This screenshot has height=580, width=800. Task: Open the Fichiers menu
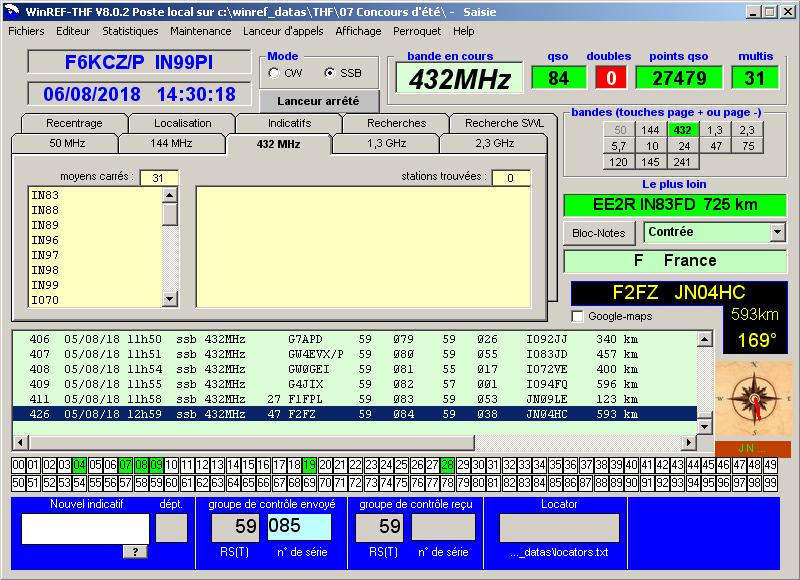27,31
